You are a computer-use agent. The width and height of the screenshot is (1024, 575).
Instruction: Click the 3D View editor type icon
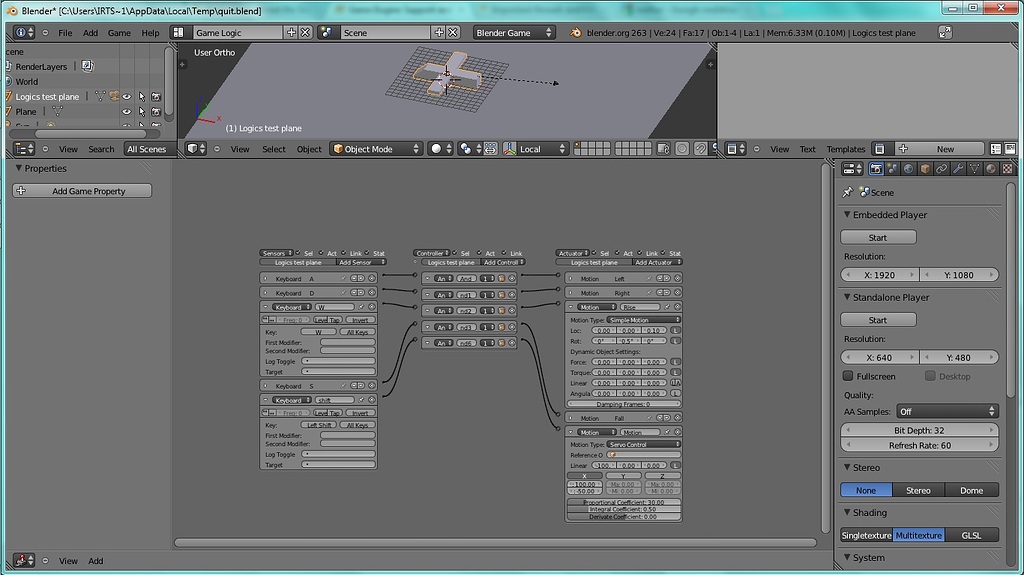coord(197,149)
